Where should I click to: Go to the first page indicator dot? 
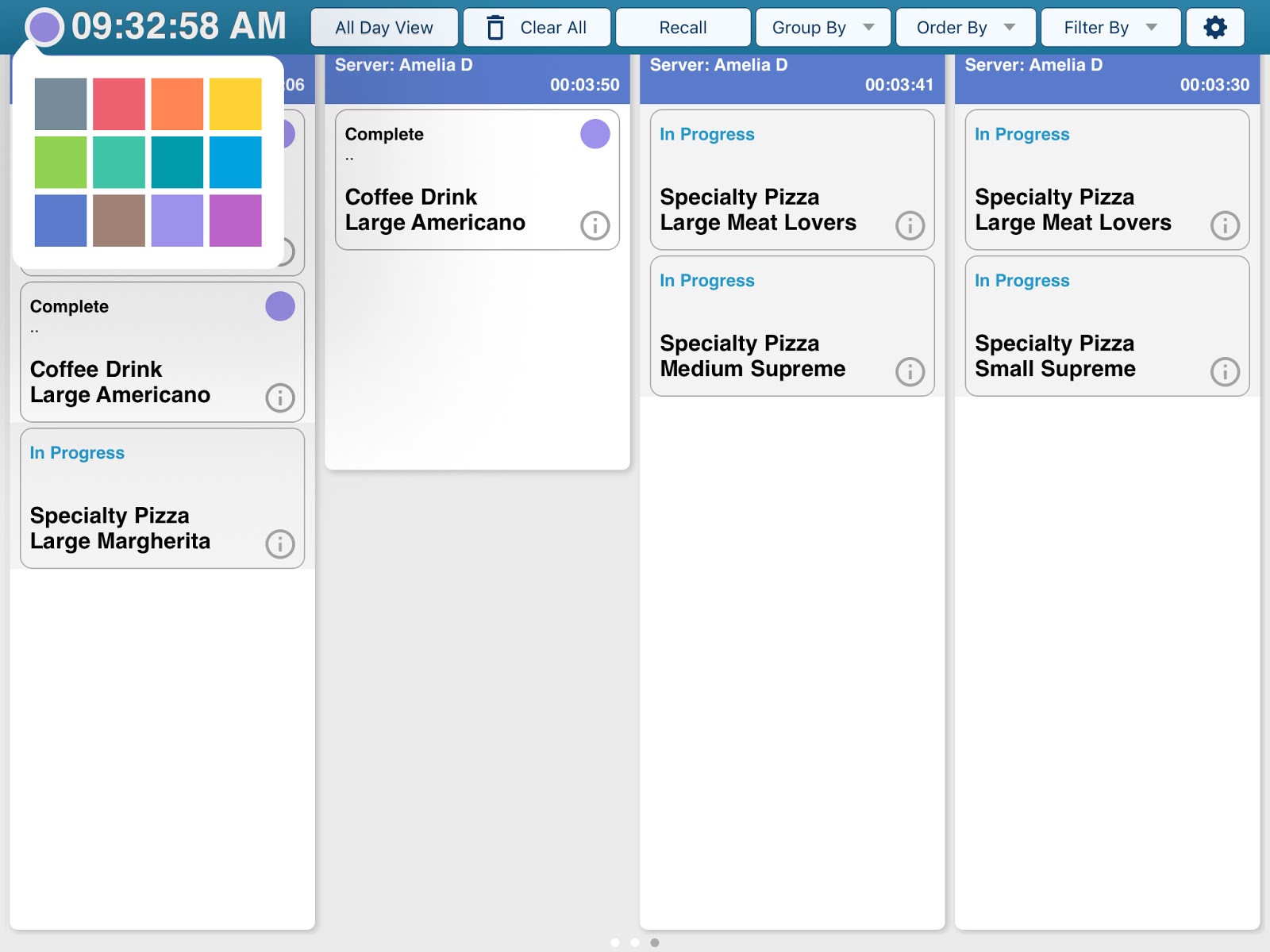click(615, 942)
